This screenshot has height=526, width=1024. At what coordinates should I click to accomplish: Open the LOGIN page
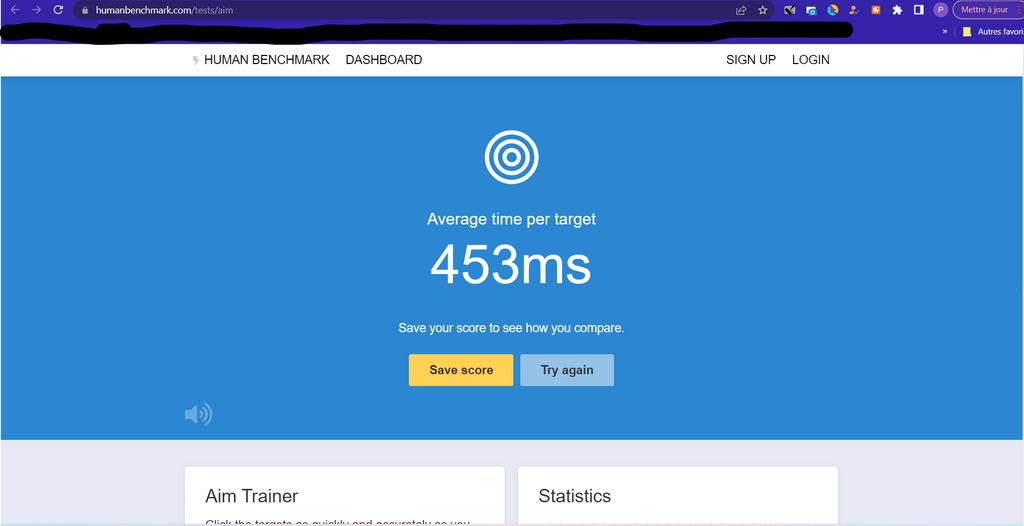(x=810, y=60)
